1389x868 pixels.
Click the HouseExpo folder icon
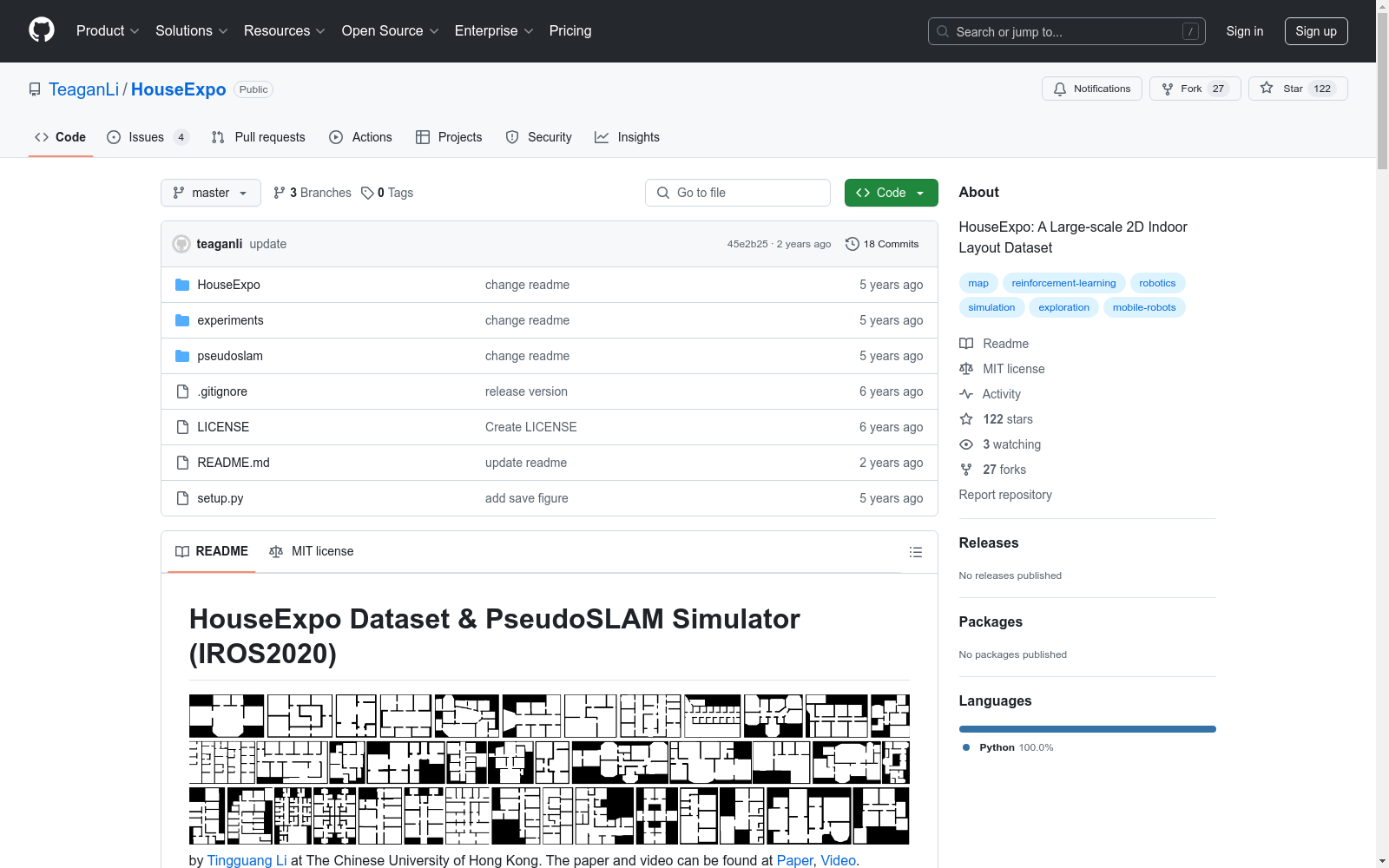coord(182,285)
